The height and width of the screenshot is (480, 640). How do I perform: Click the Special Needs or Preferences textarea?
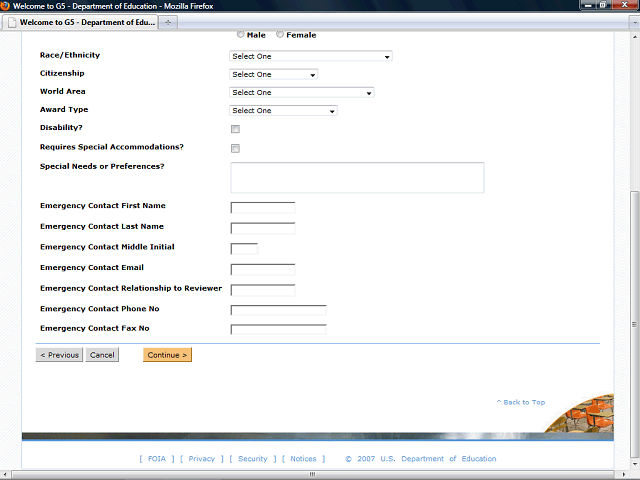click(x=358, y=178)
